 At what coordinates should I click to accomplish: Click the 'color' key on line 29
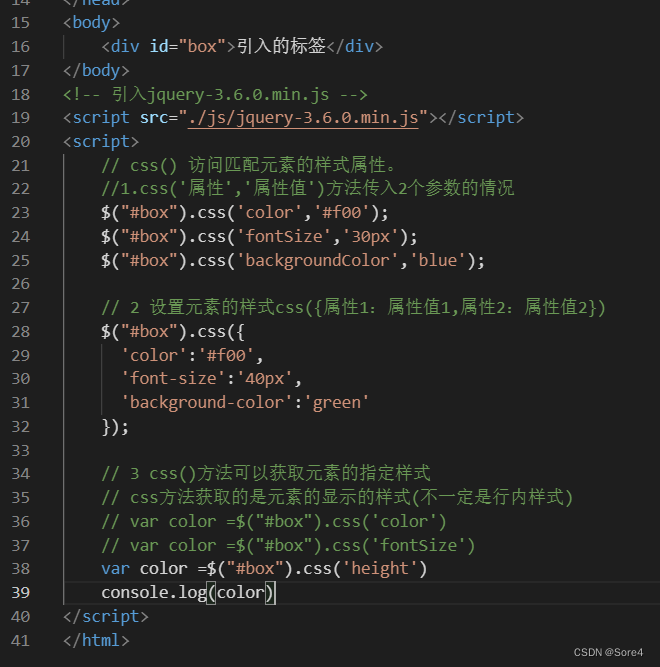pos(154,356)
